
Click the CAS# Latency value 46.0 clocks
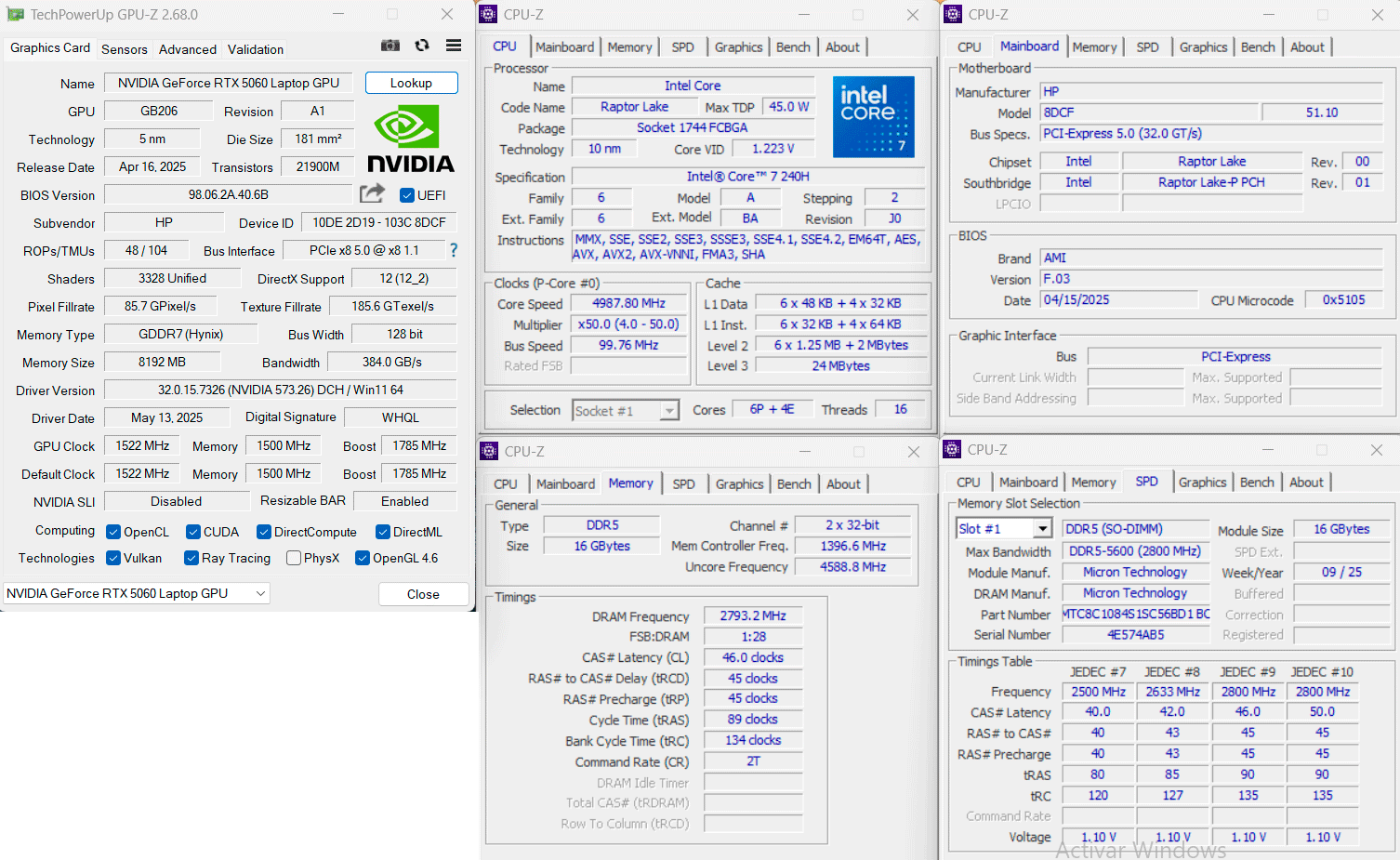coord(753,657)
